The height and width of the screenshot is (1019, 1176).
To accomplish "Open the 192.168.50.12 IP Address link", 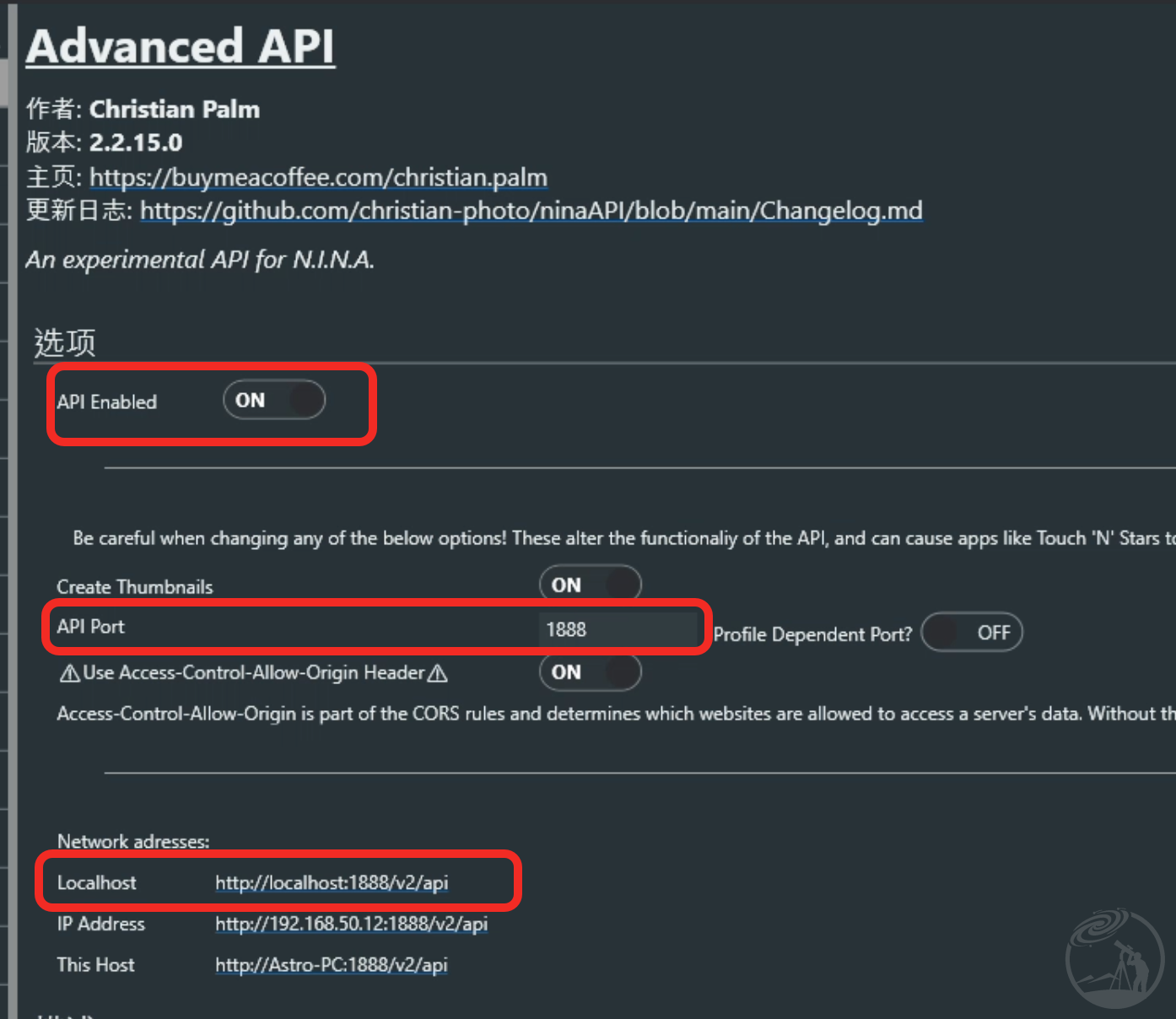I will pyautogui.click(x=351, y=924).
